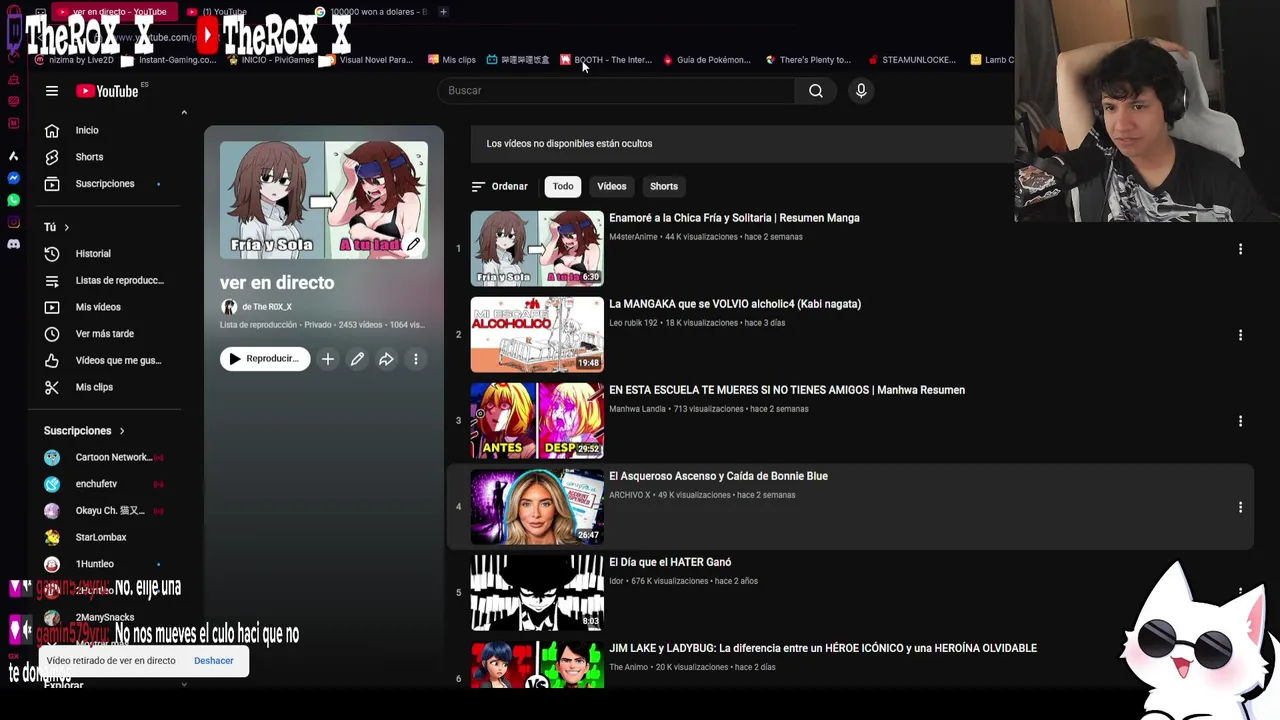Click the Buscar search field

pos(616,91)
